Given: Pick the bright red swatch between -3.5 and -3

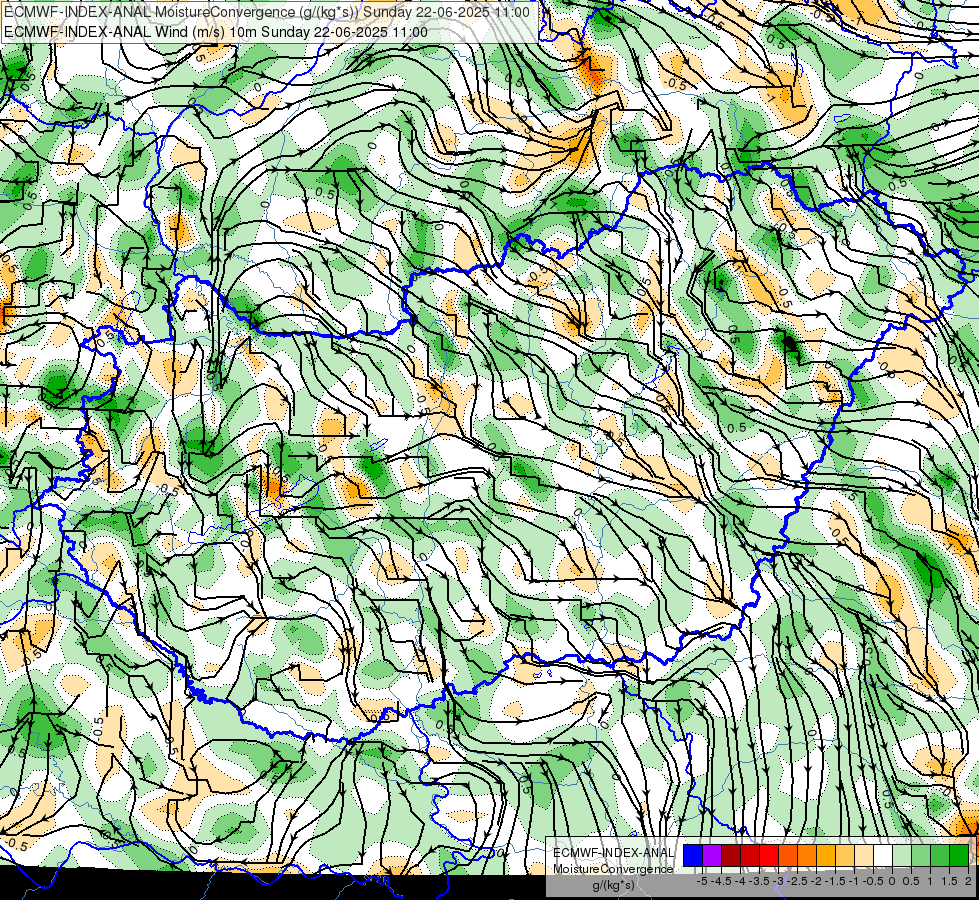Looking at the screenshot, I should (x=769, y=856).
